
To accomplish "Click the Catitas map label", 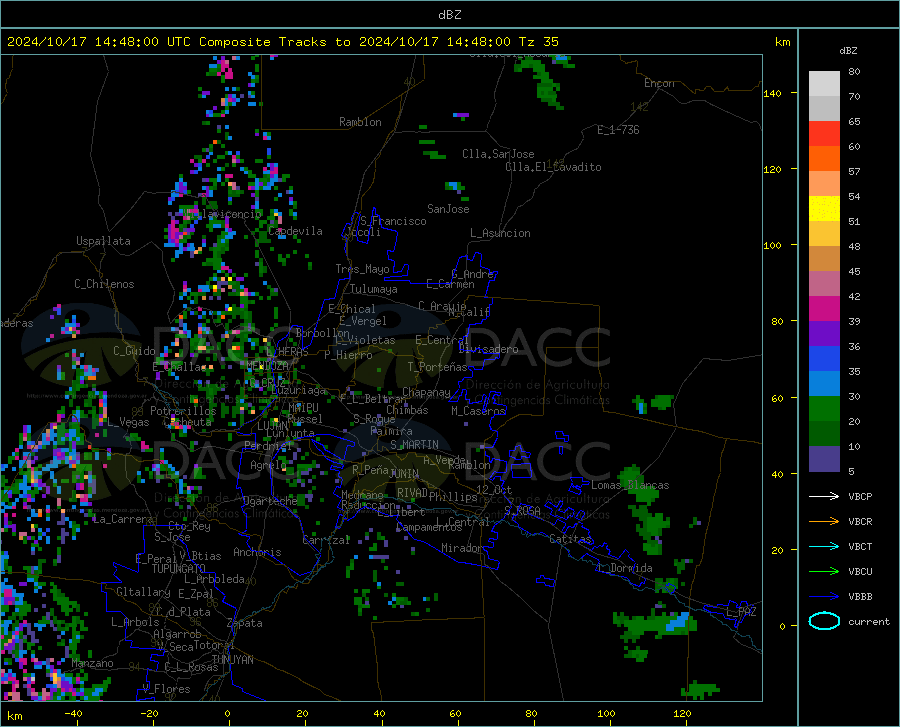I will pyautogui.click(x=570, y=539).
